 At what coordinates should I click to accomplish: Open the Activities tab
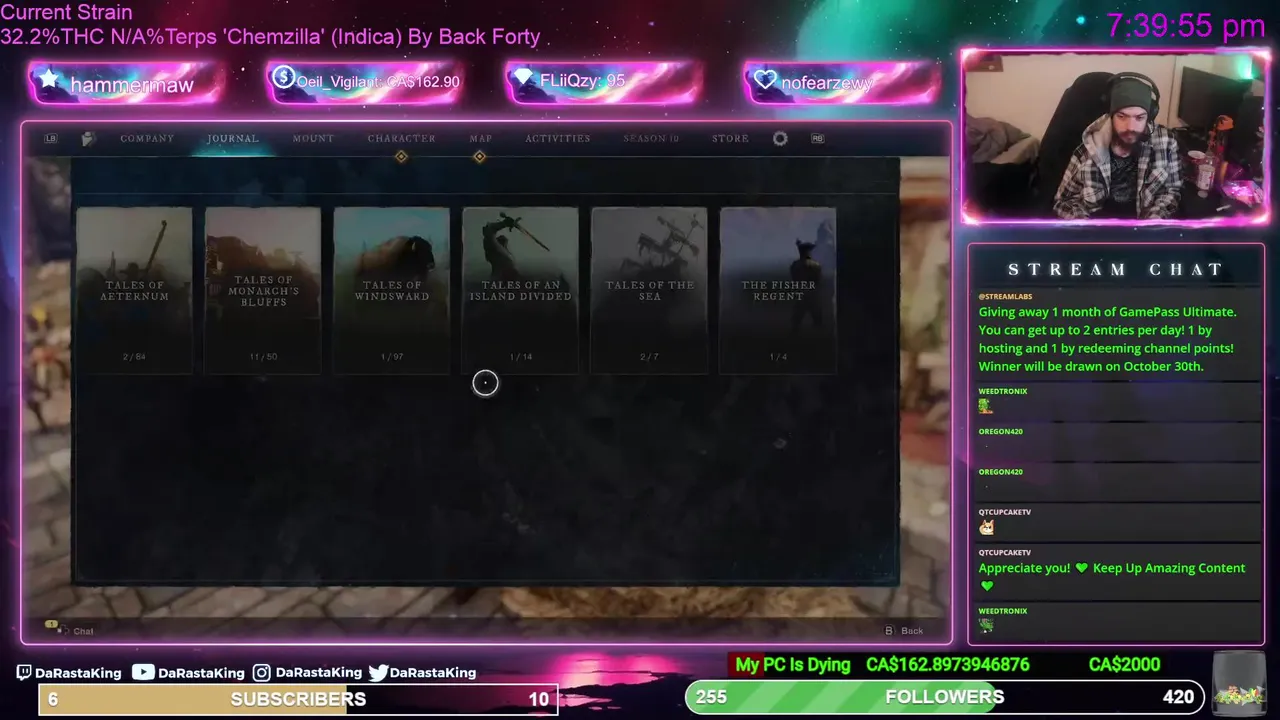(x=558, y=139)
